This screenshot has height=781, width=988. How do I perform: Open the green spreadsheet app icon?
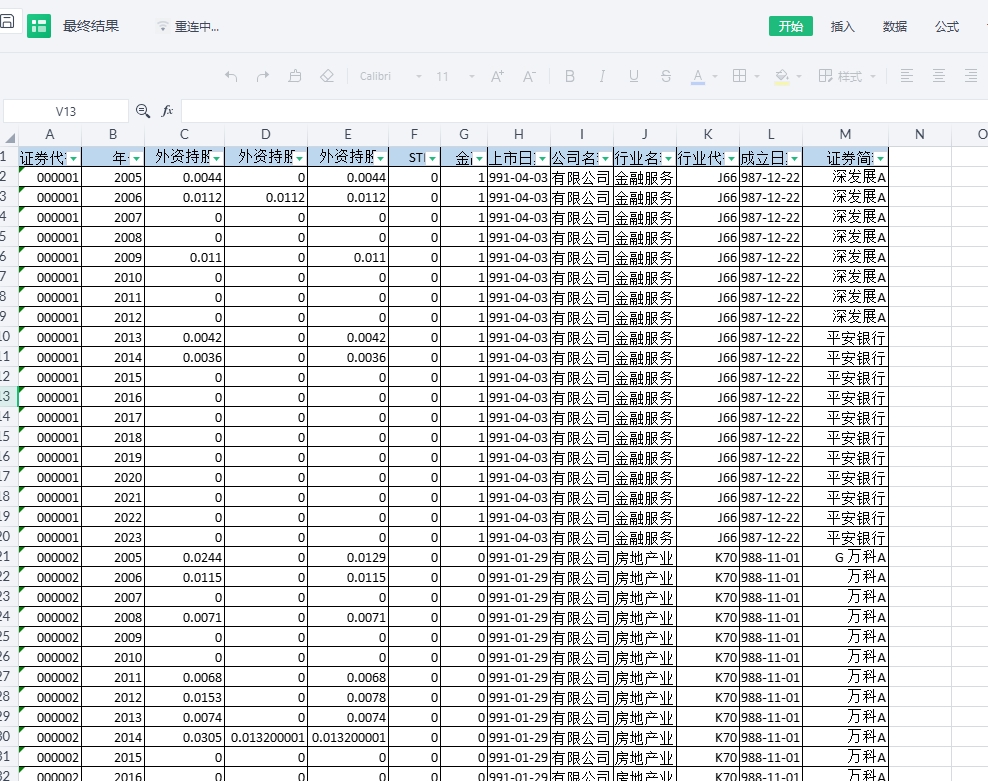pyautogui.click(x=39, y=26)
